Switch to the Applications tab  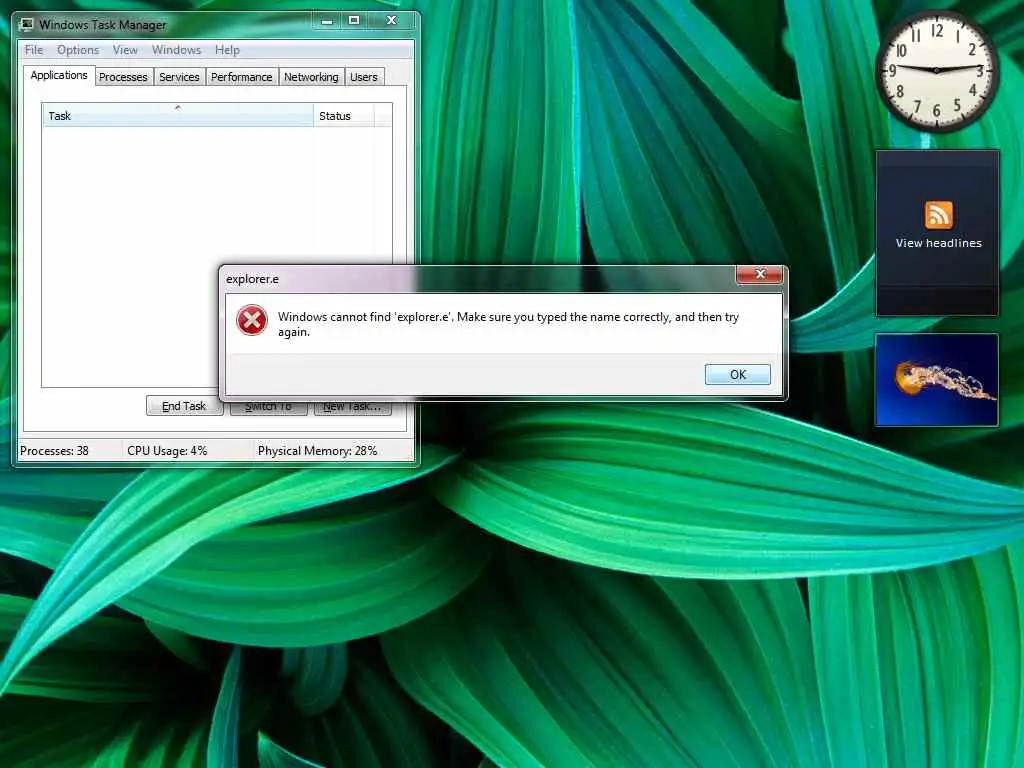click(59, 75)
